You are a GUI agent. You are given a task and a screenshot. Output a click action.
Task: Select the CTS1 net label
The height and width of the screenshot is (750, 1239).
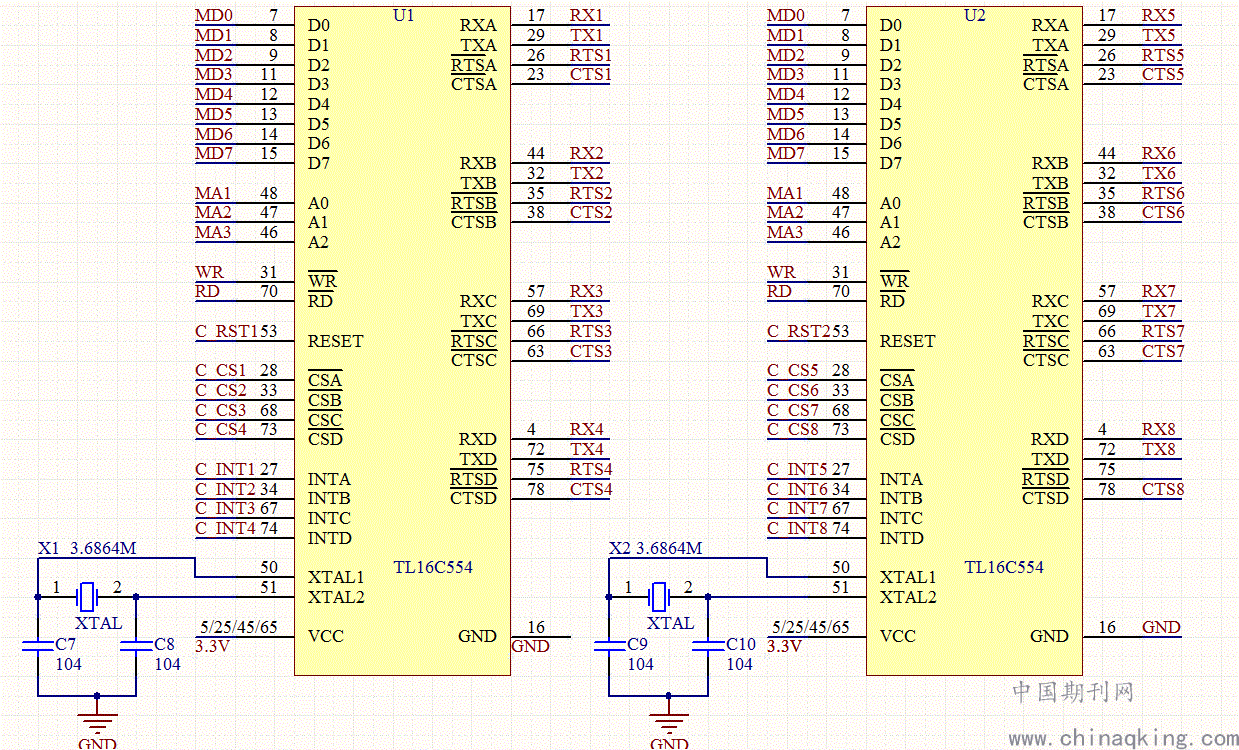591,74
